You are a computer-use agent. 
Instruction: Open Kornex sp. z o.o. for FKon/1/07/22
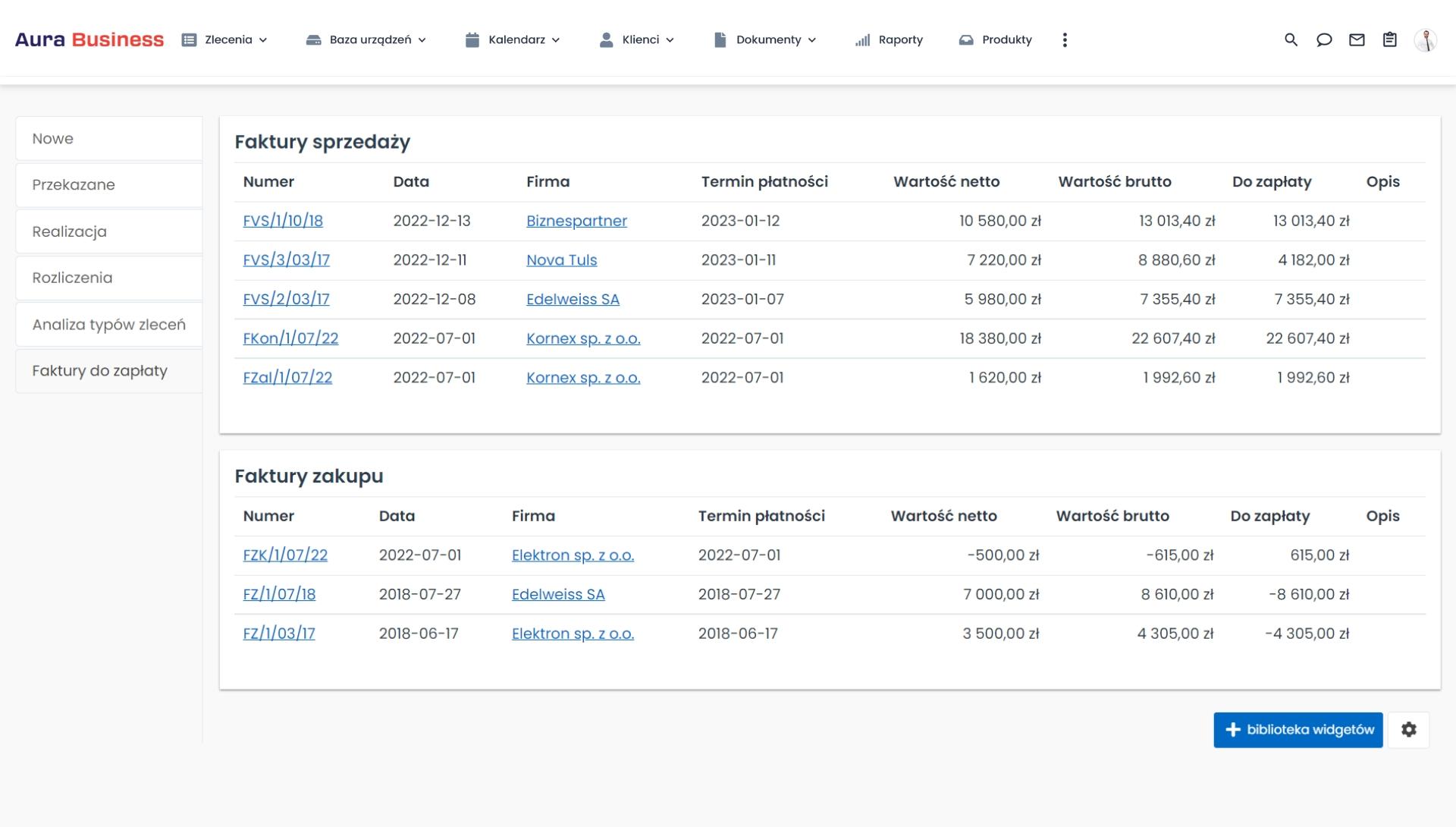[x=583, y=338]
